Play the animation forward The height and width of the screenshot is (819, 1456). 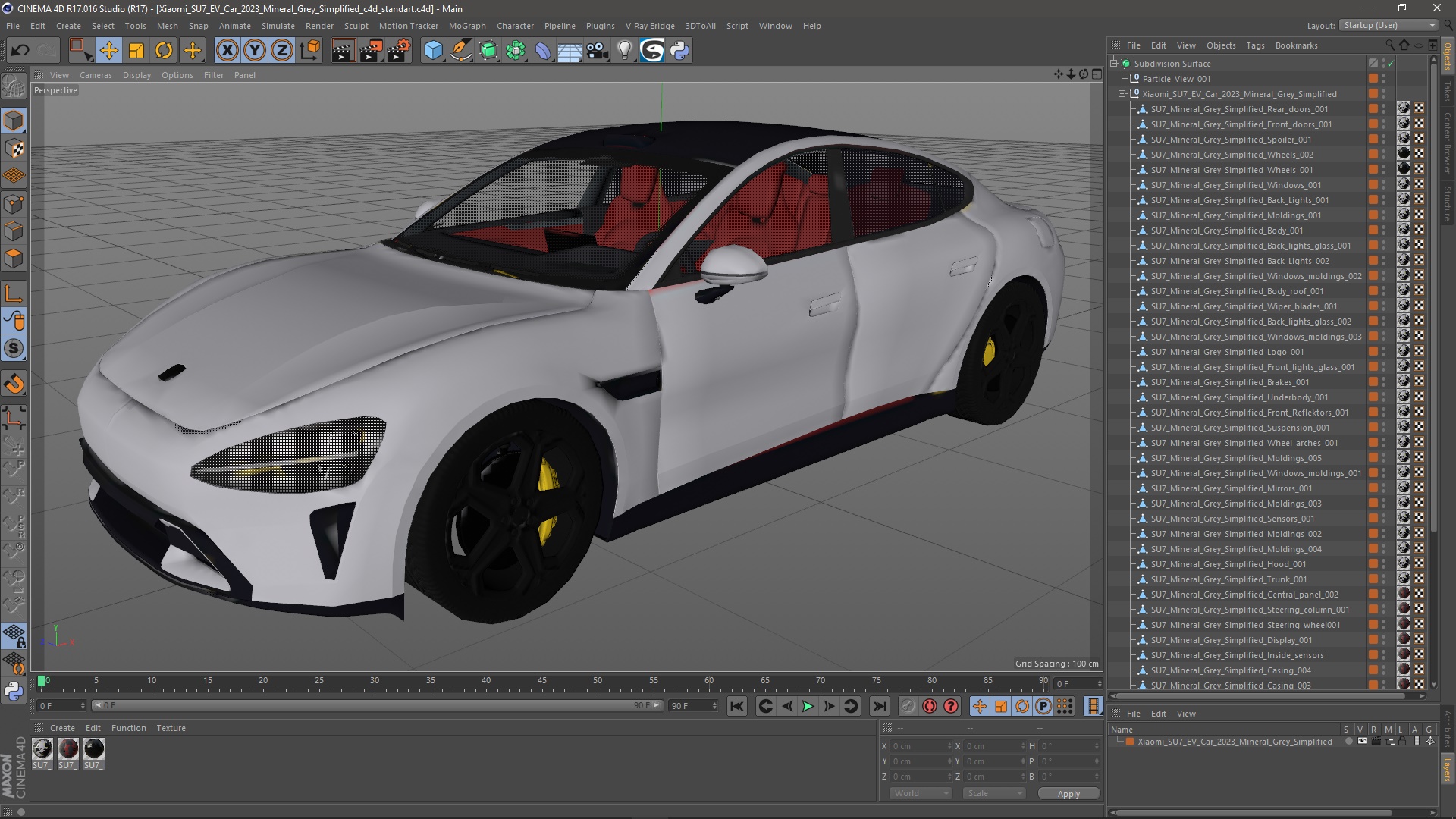point(808,706)
